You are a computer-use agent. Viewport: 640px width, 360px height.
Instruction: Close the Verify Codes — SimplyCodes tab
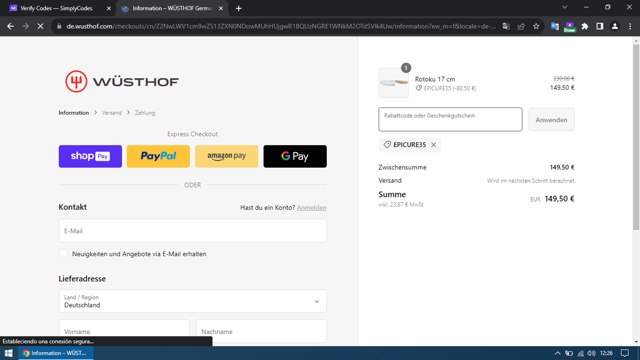tap(109, 8)
